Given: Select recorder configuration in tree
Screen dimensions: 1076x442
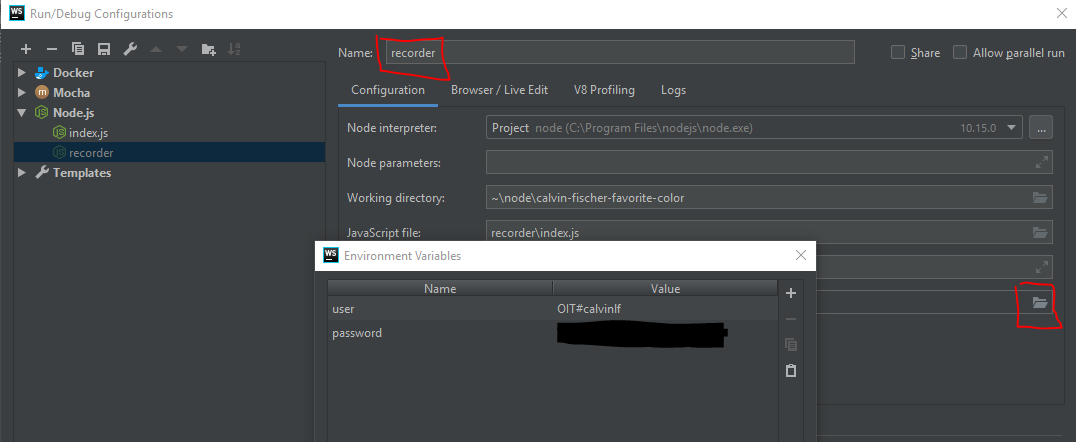Looking at the screenshot, I should pyautogui.click(x=91, y=152).
